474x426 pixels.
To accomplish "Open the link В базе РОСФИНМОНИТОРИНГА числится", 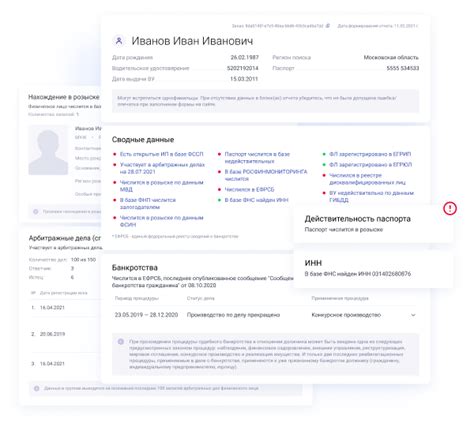I will click(266, 175).
